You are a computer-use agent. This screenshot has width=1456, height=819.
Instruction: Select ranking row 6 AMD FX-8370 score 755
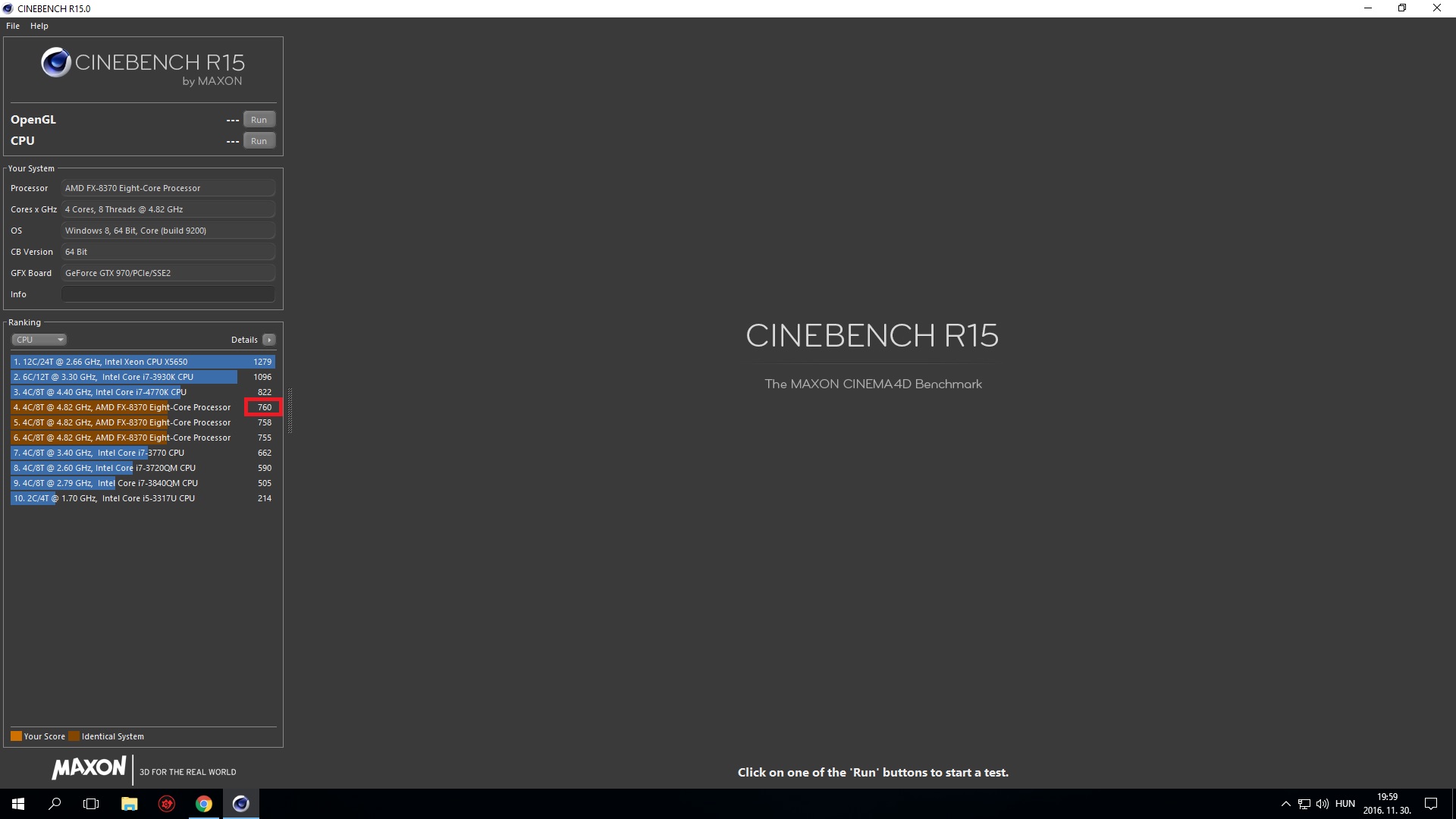(x=143, y=438)
